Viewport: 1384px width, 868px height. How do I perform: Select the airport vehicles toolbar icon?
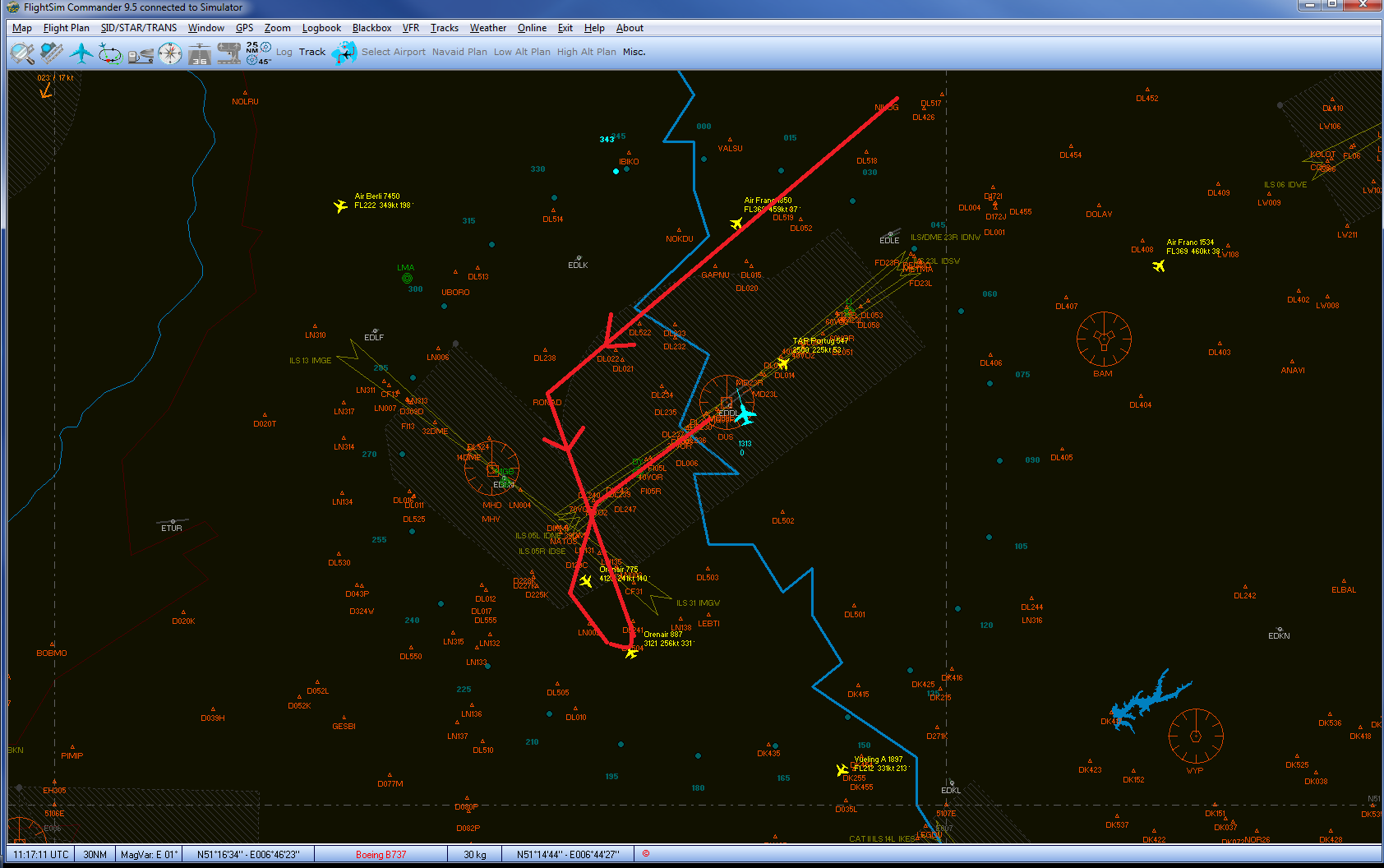pyautogui.click(x=228, y=51)
